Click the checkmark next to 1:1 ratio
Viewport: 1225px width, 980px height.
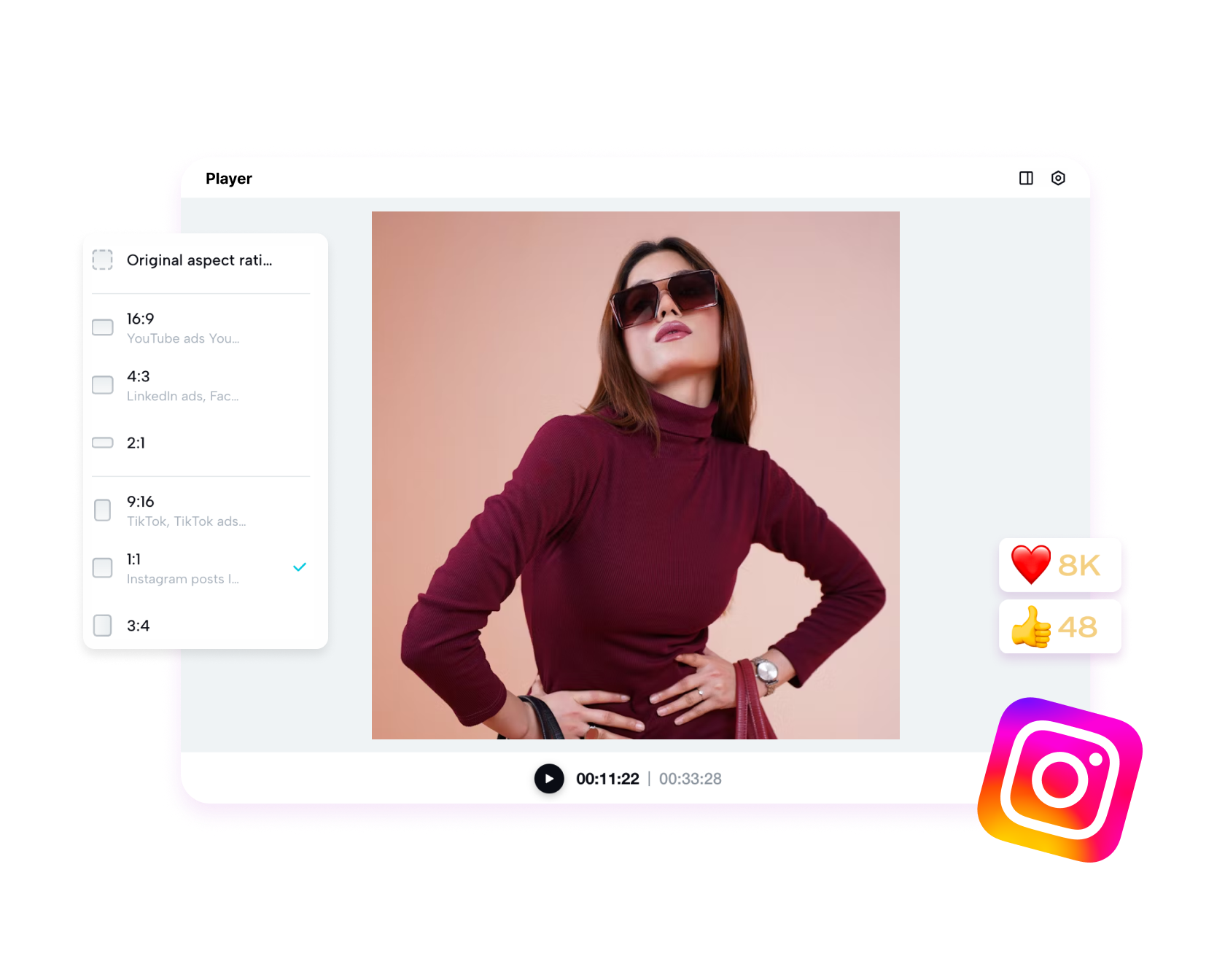coord(299,567)
